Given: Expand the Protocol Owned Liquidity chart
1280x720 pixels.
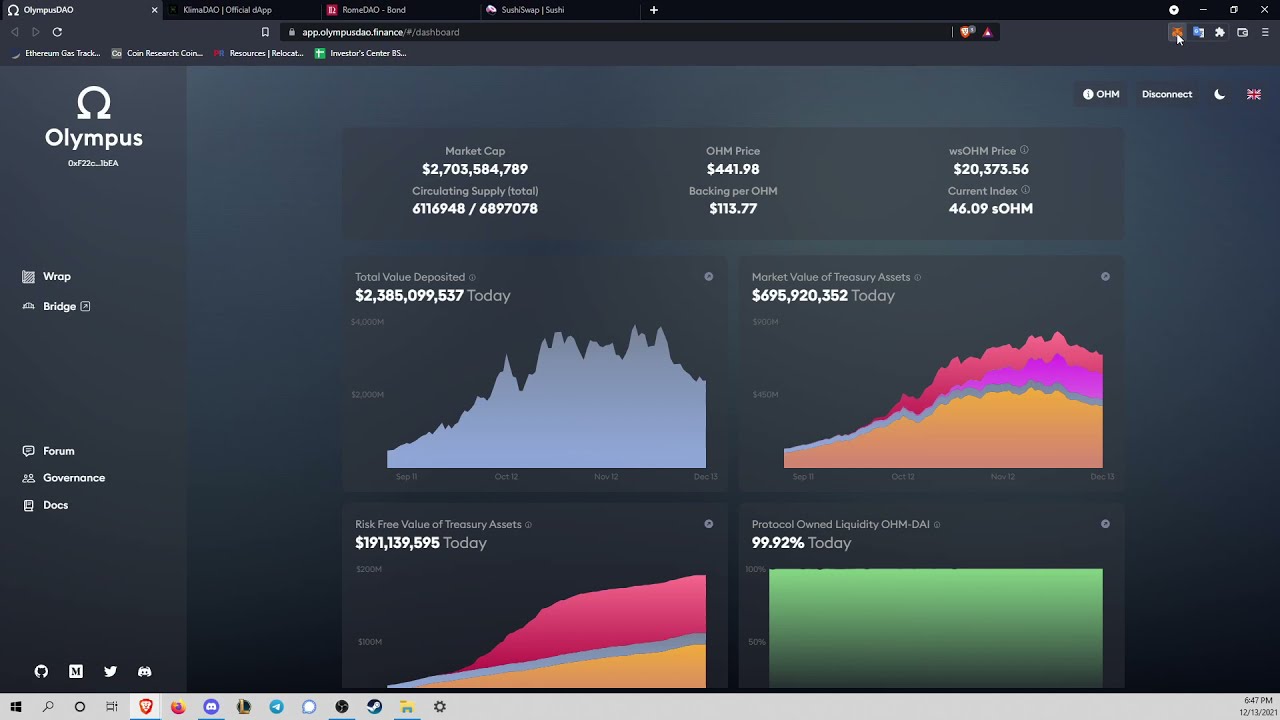Looking at the screenshot, I should pyautogui.click(x=1105, y=523).
